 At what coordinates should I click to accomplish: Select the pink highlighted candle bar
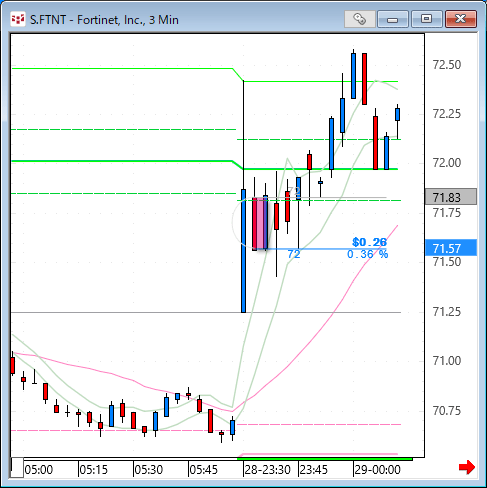(x=260, y=224)
